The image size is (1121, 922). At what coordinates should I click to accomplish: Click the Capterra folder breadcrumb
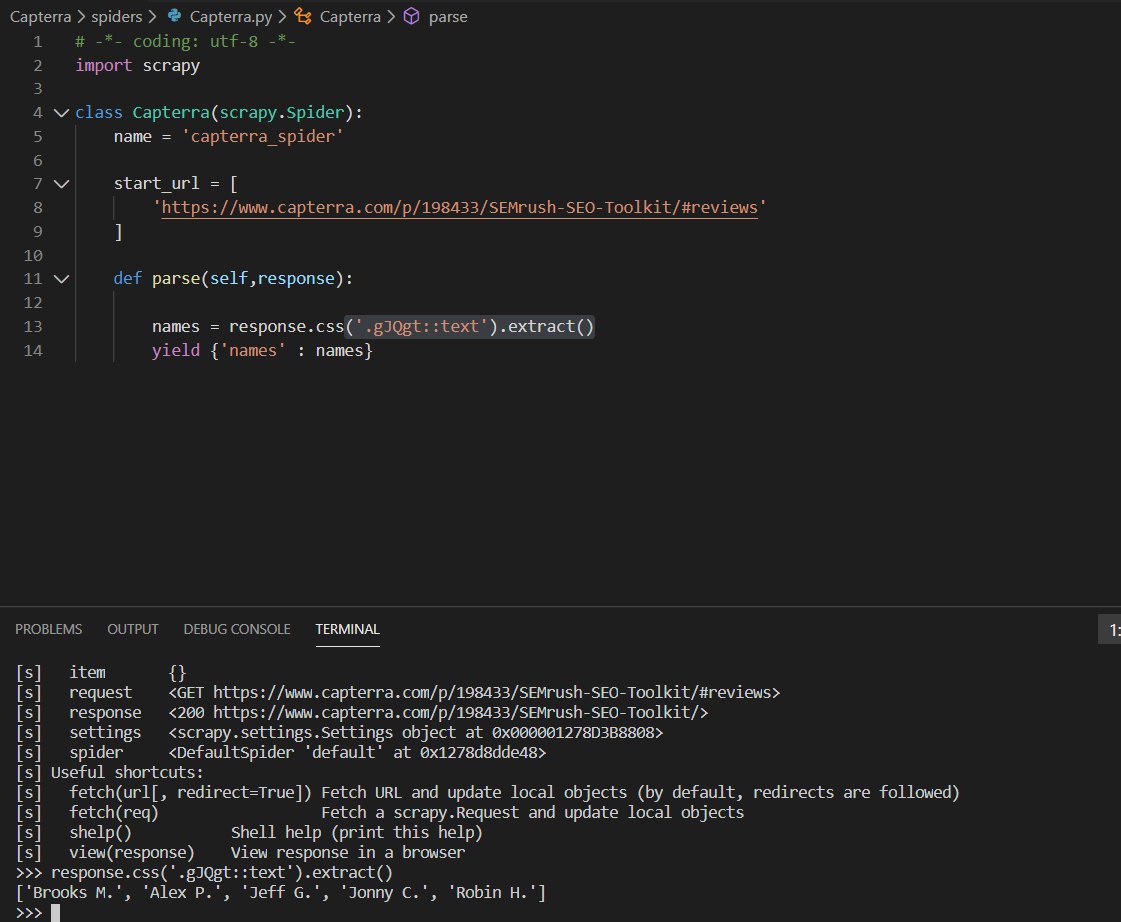pos(40,16)
